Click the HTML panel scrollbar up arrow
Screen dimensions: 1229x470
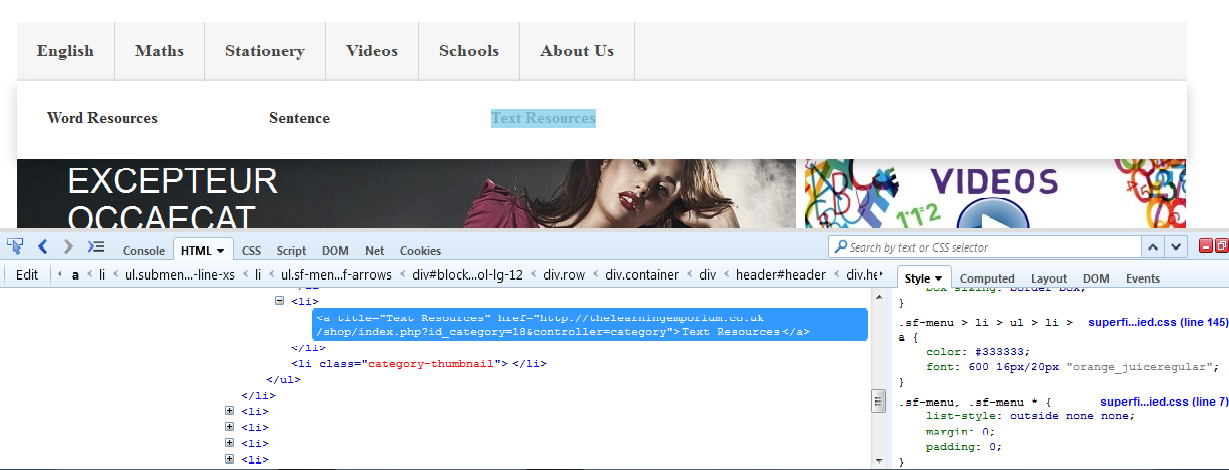tap(879, 296)
